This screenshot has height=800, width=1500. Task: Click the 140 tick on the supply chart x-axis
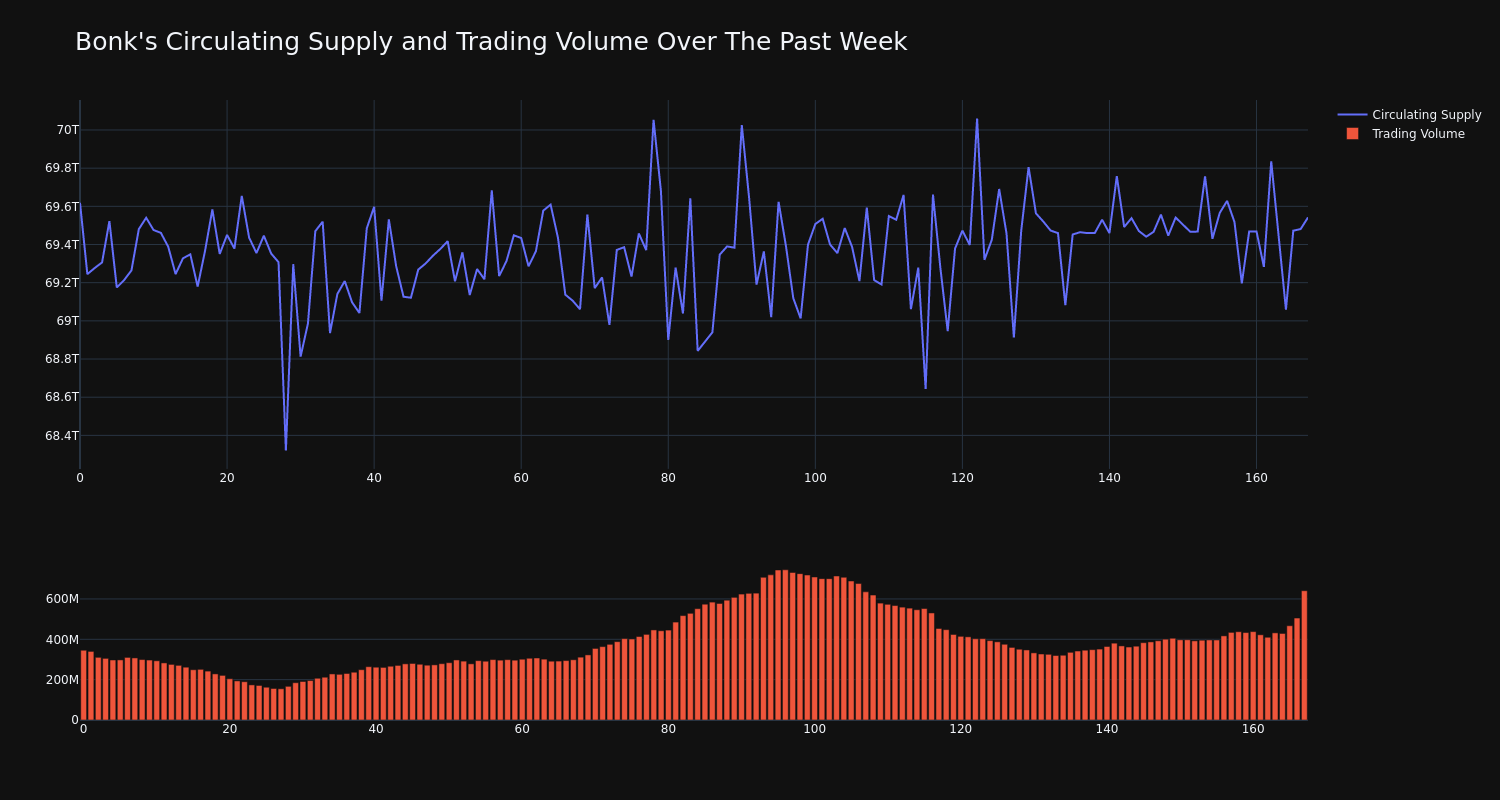(x=1109, y=478)
